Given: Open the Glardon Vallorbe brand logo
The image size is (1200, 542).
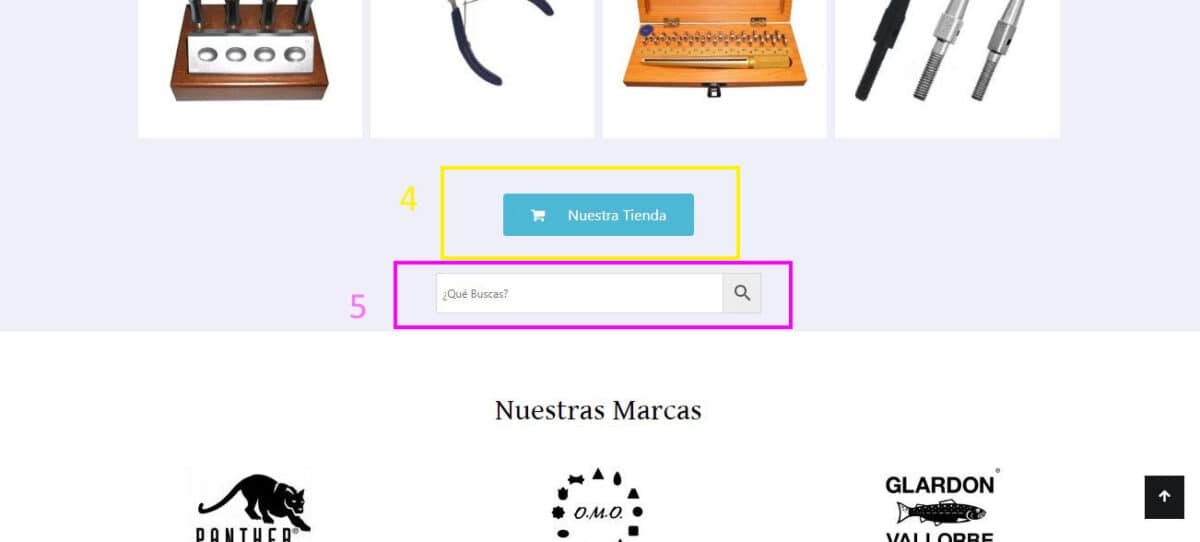Looking at the screenshot, I should [x=942, y=505].
